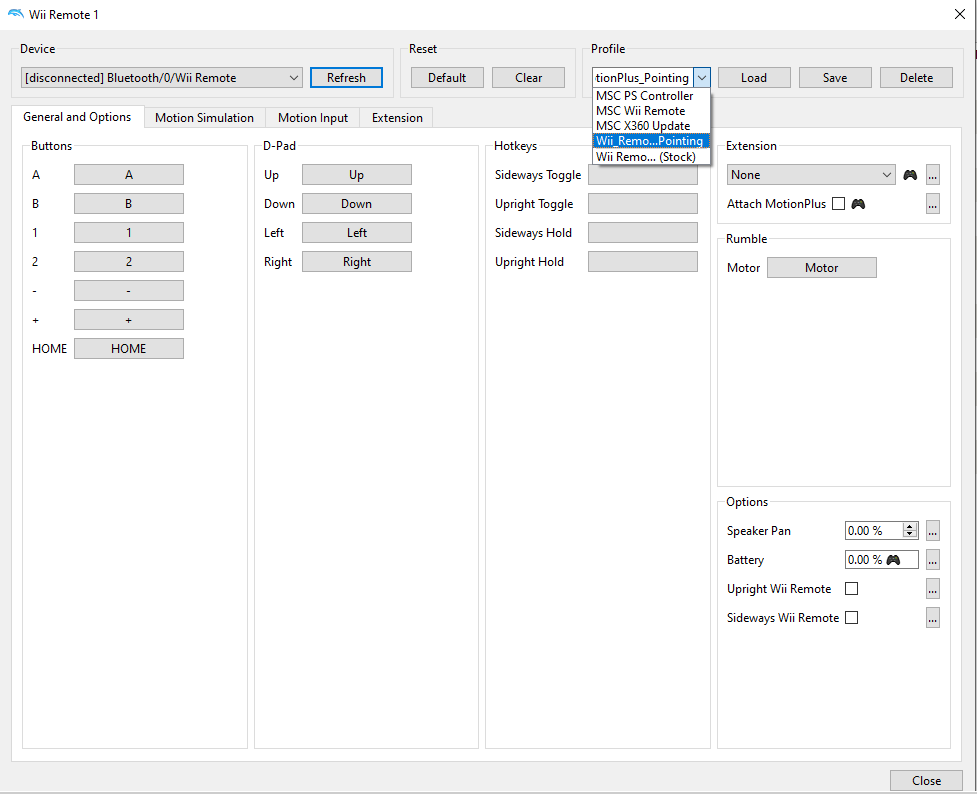The width and height of the screenshot is (977, 794).
Task: Click the Upright Toggle hotkey field
Action: pos(643,204)
